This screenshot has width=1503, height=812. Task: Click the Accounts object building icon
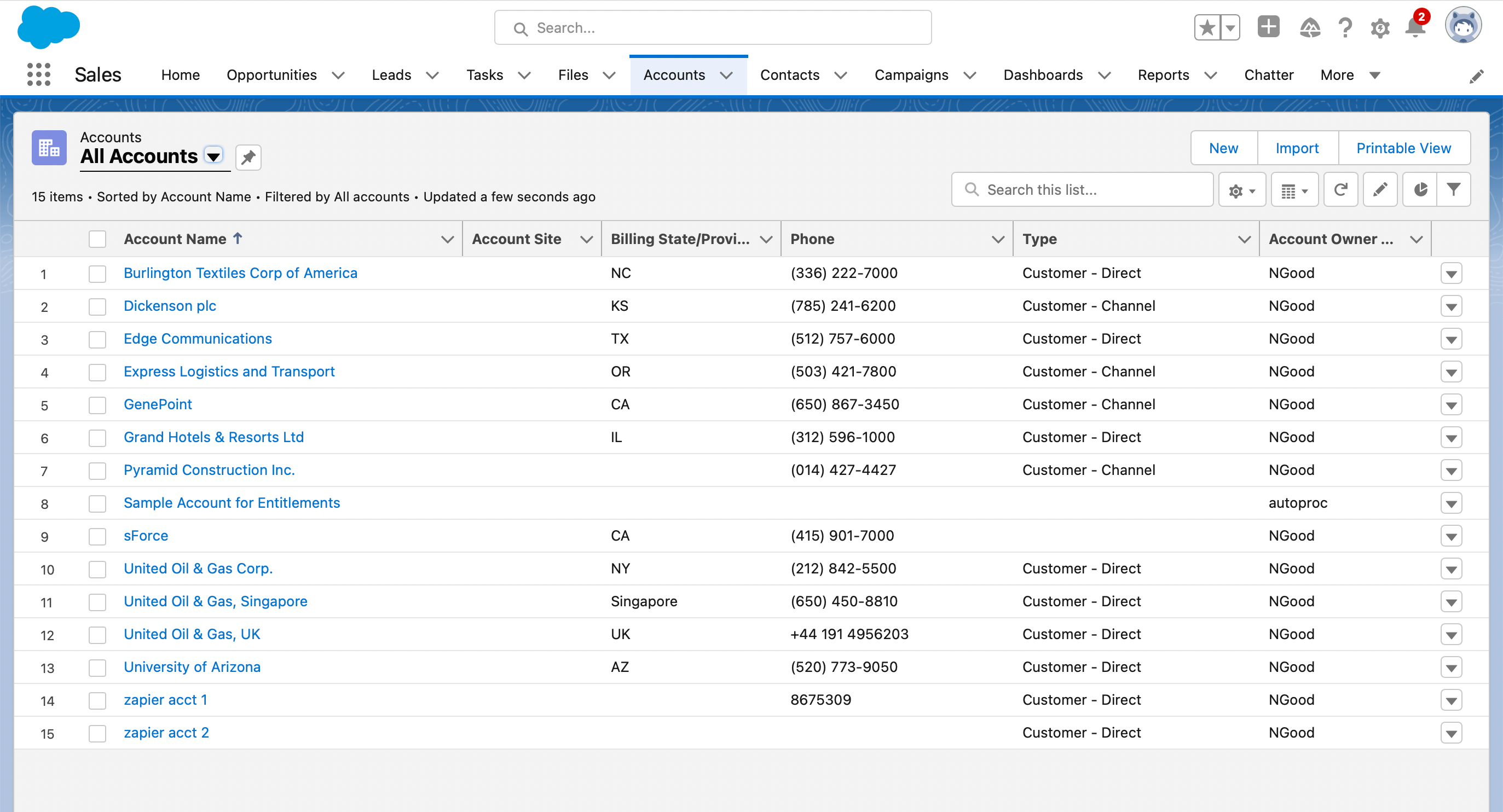coord(49,148)
